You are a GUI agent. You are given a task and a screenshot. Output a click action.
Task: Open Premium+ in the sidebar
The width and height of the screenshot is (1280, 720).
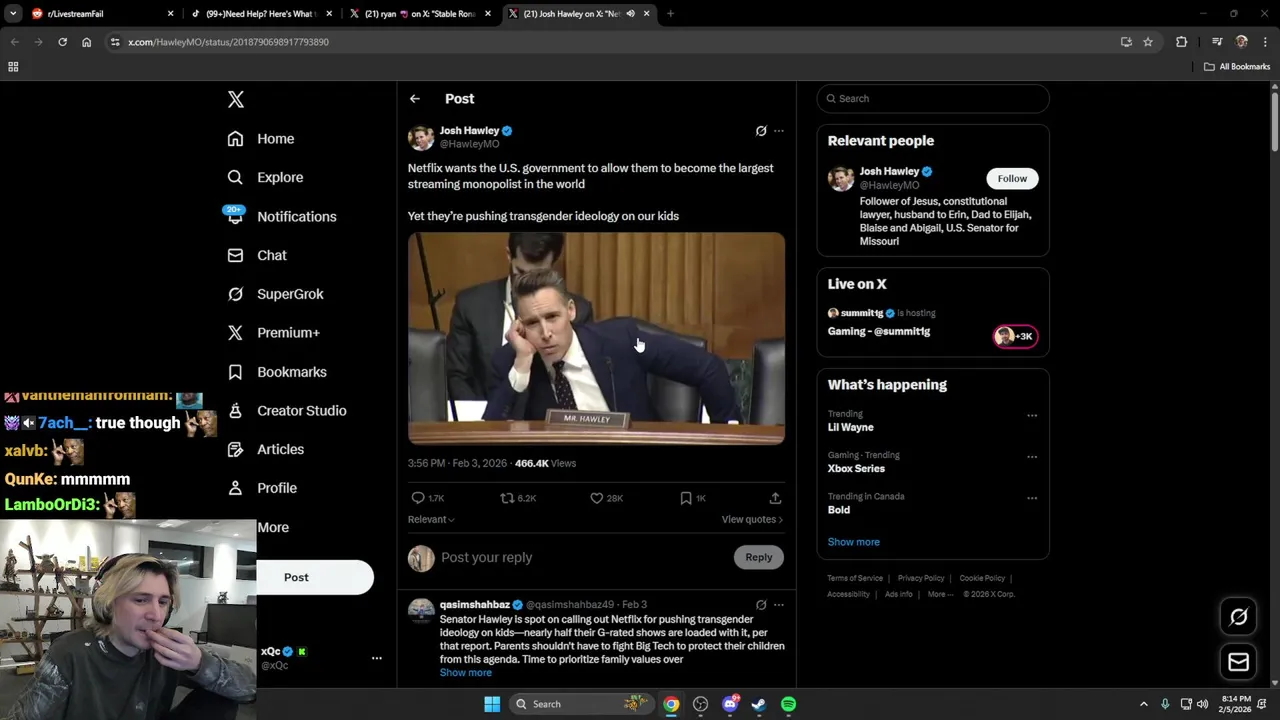(273, 333)
